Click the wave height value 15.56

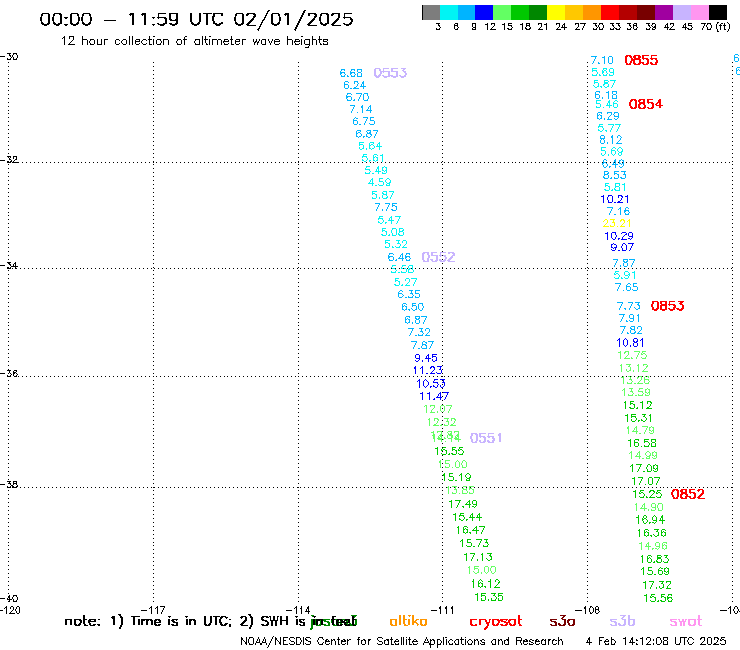(x=658, y=598)
